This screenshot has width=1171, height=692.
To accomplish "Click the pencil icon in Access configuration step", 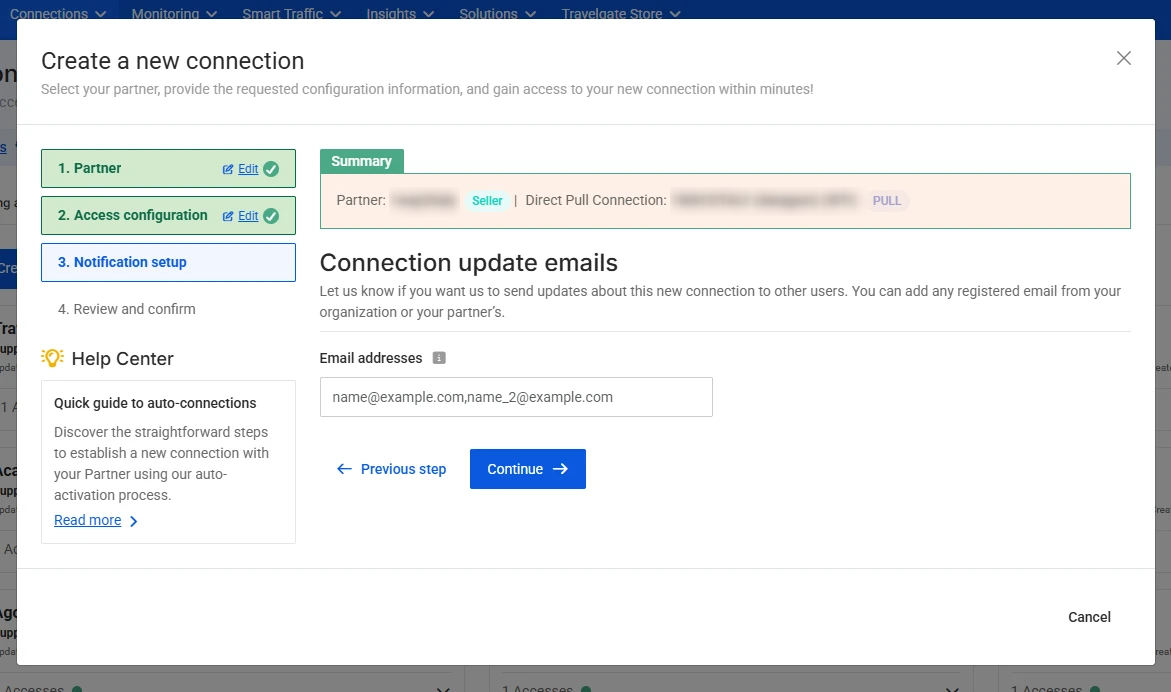I will 228,216.
